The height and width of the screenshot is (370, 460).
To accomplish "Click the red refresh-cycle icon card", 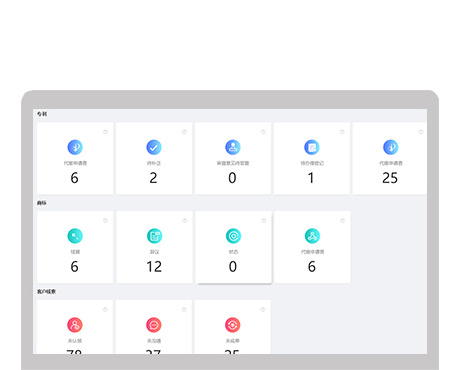I will click(x=233, y=325).
